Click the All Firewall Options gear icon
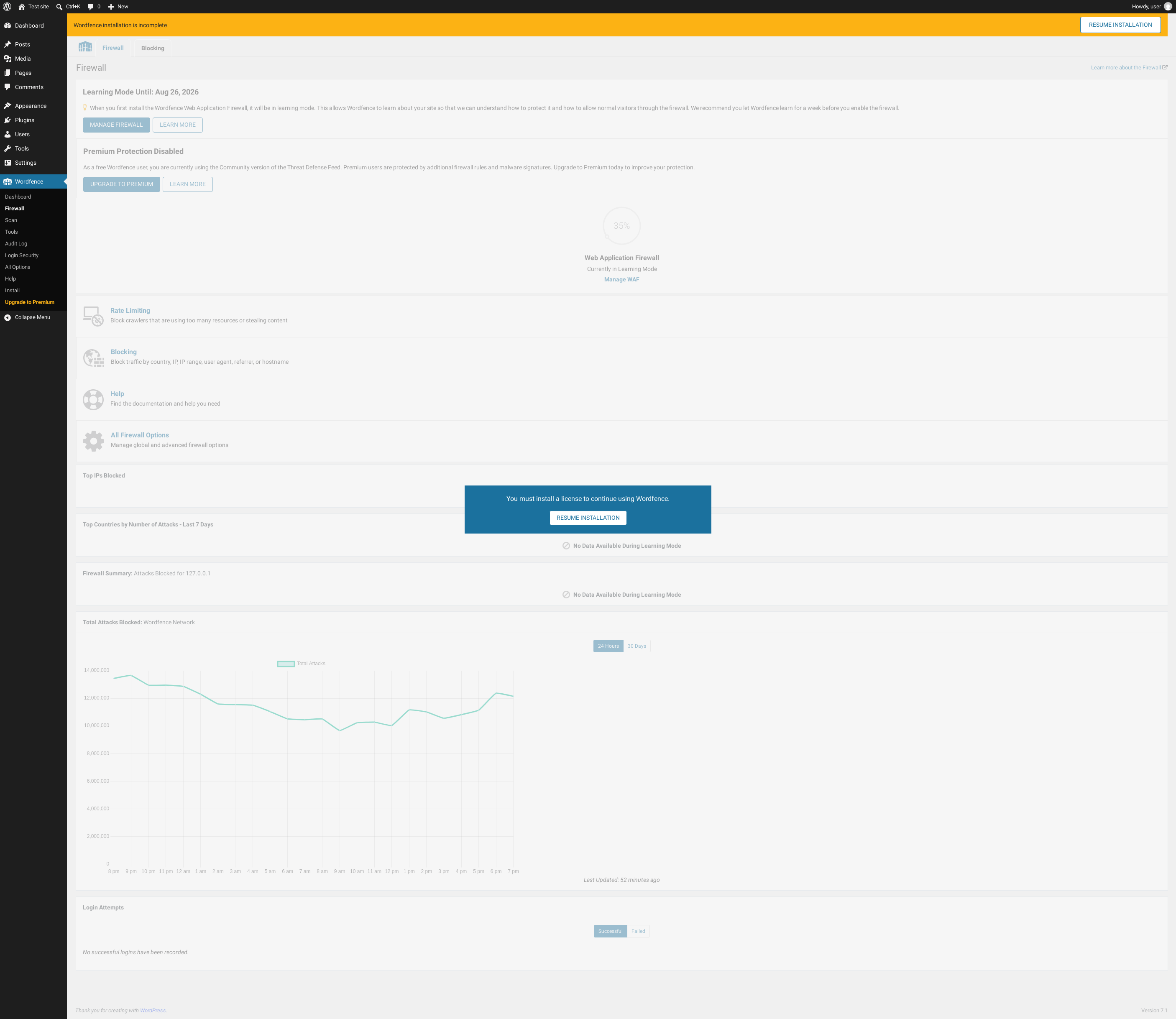Screen dimensions: 1176x1019 tap(93, 441)
